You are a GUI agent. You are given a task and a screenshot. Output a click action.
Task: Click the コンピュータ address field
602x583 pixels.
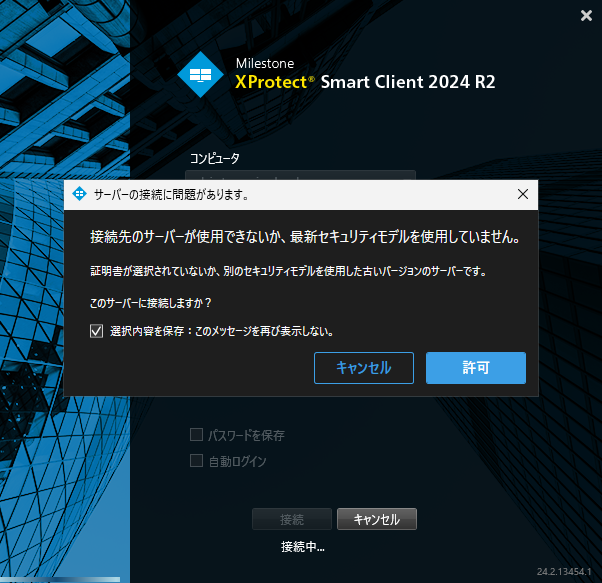pyautogui.click(x=300, y=175)
